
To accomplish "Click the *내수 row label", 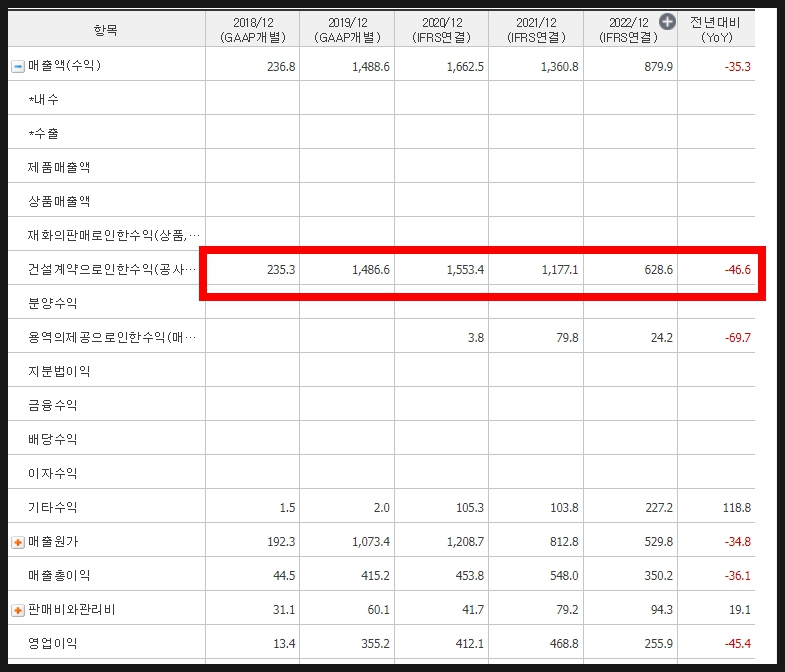I will pos(44,99).
